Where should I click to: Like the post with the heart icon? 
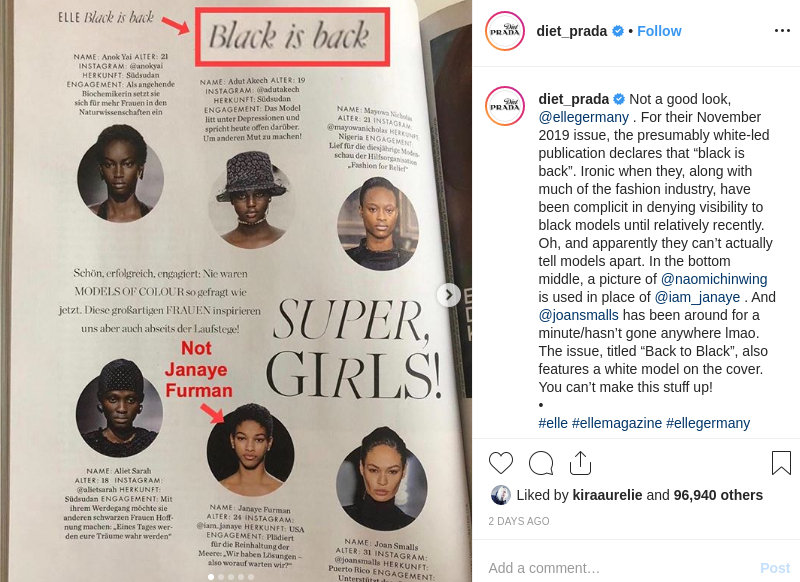pos(501,463)
